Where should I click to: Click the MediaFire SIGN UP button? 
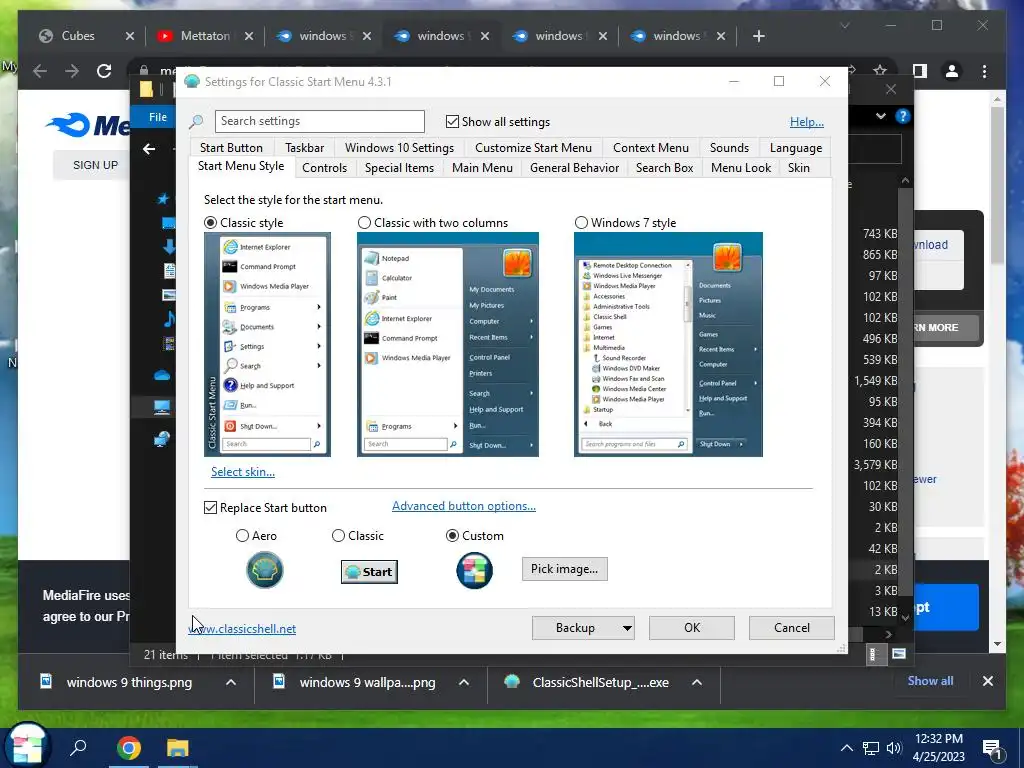(95, 165)
